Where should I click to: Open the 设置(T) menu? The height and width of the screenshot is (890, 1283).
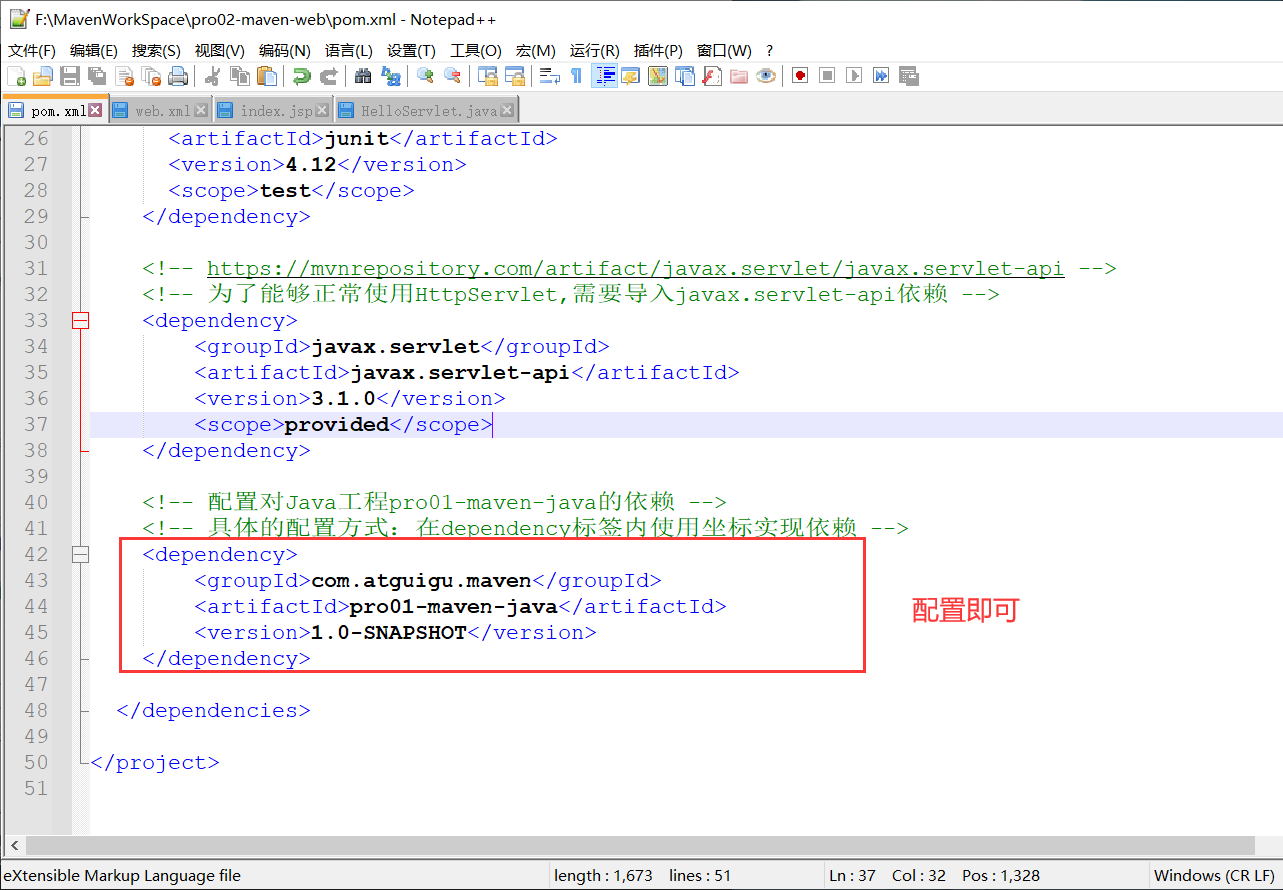tap(411, 50)
